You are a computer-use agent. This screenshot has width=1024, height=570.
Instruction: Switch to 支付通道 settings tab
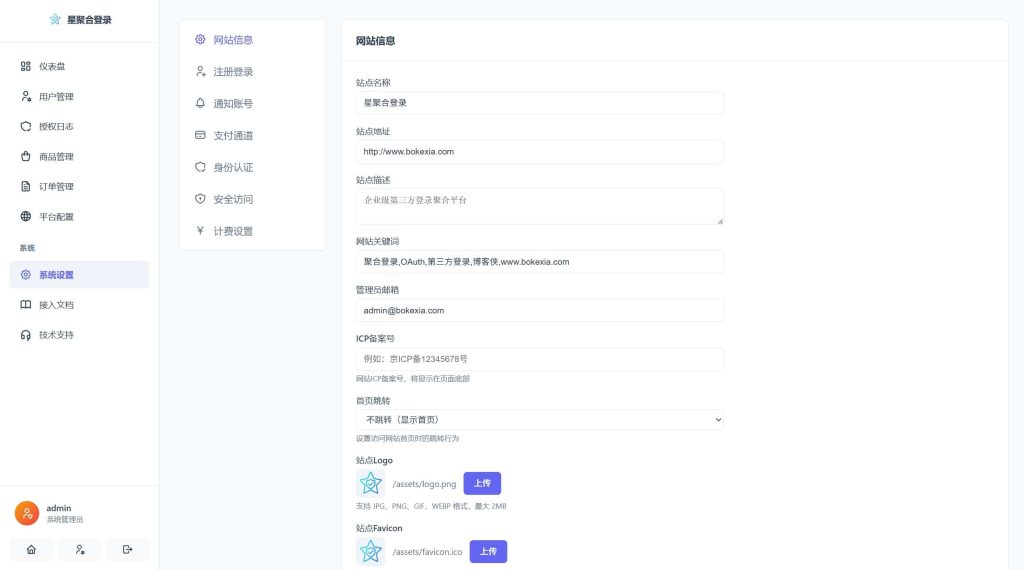(x=252, y=135)
